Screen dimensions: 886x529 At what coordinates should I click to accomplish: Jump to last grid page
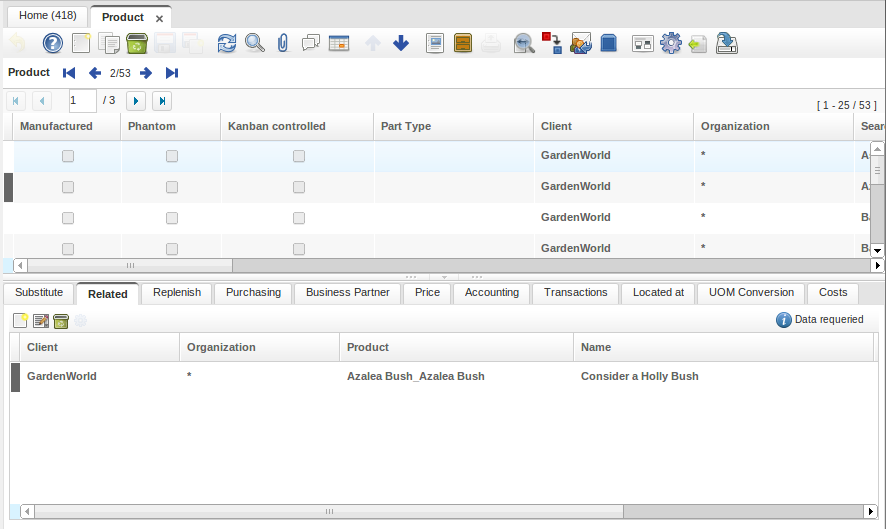161,101
